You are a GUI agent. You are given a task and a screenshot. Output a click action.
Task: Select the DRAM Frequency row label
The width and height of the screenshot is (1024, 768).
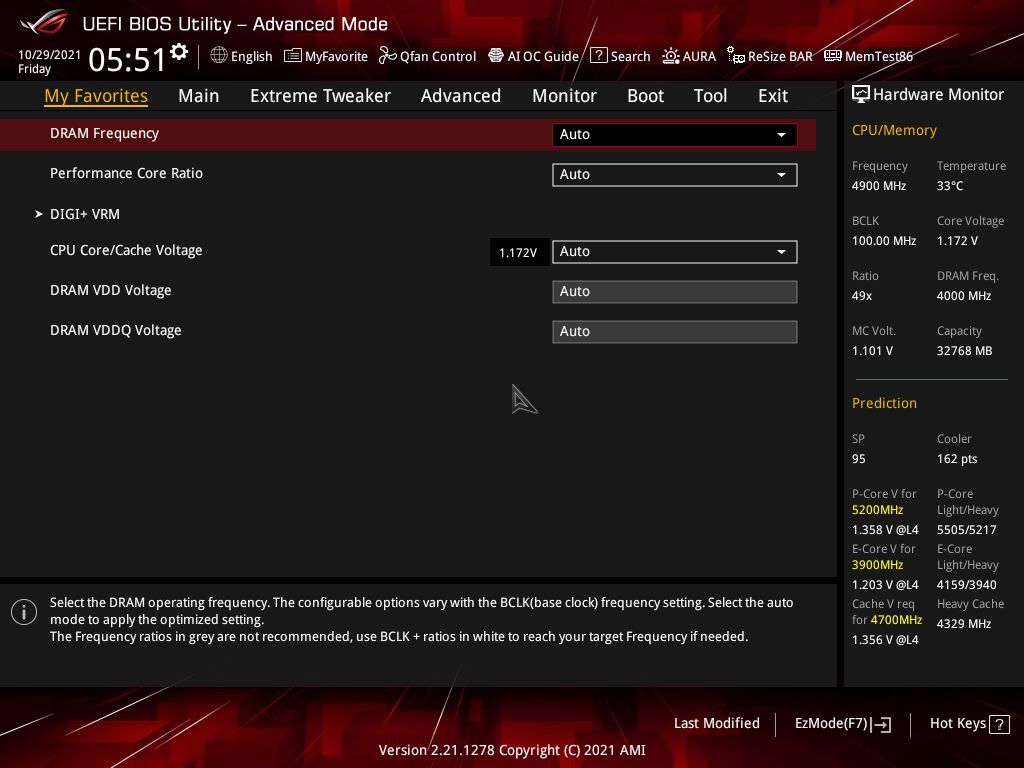point(104,133)
